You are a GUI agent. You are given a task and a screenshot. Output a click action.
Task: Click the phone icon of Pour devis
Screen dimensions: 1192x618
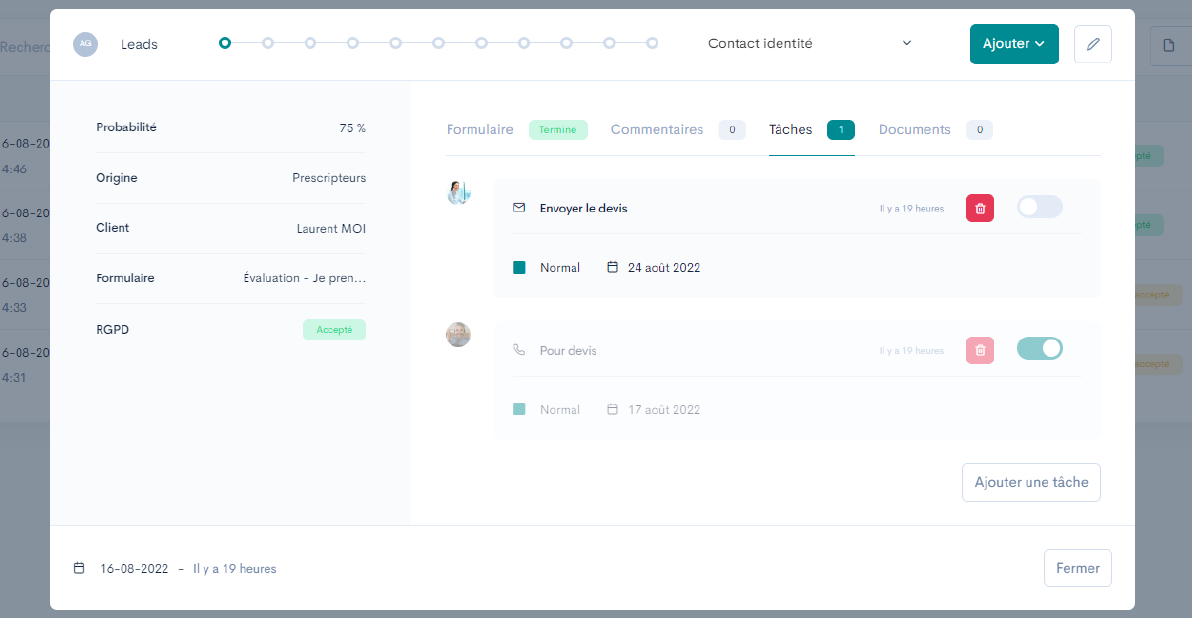[x=519, y=350]
